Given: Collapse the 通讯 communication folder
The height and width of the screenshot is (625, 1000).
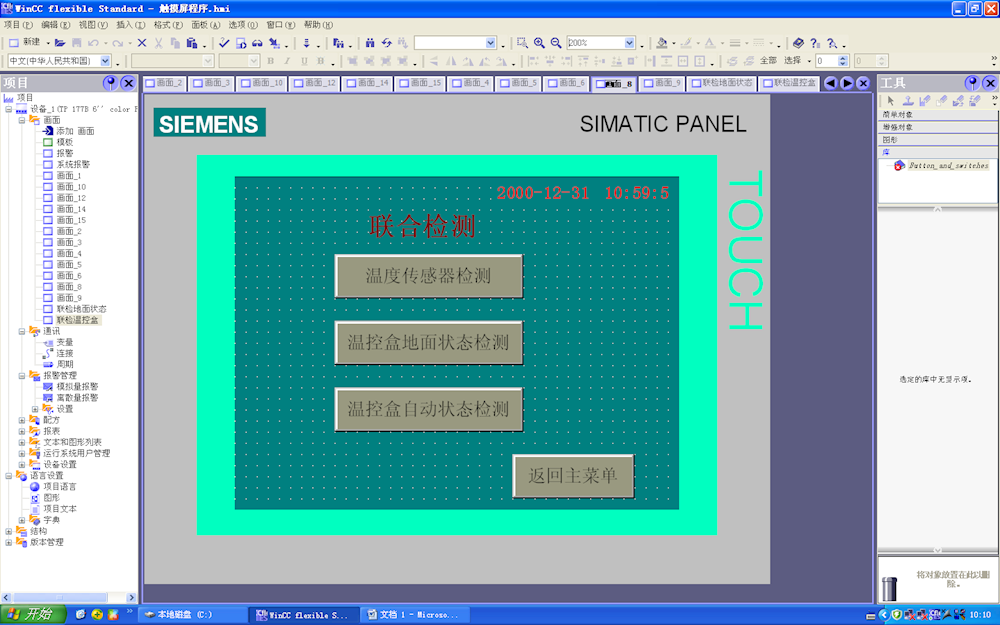Looking at the screenshot, I should coord(22,331).
